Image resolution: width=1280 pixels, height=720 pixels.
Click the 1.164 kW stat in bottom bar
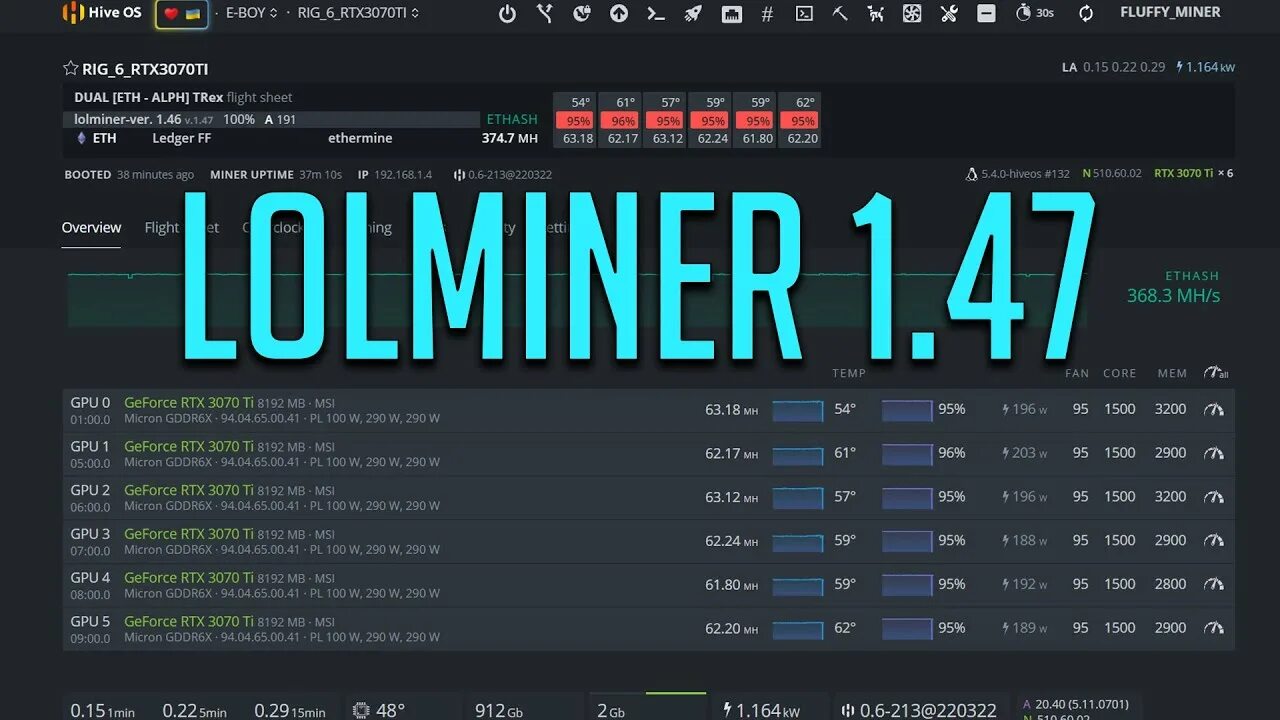pos(761,710)
